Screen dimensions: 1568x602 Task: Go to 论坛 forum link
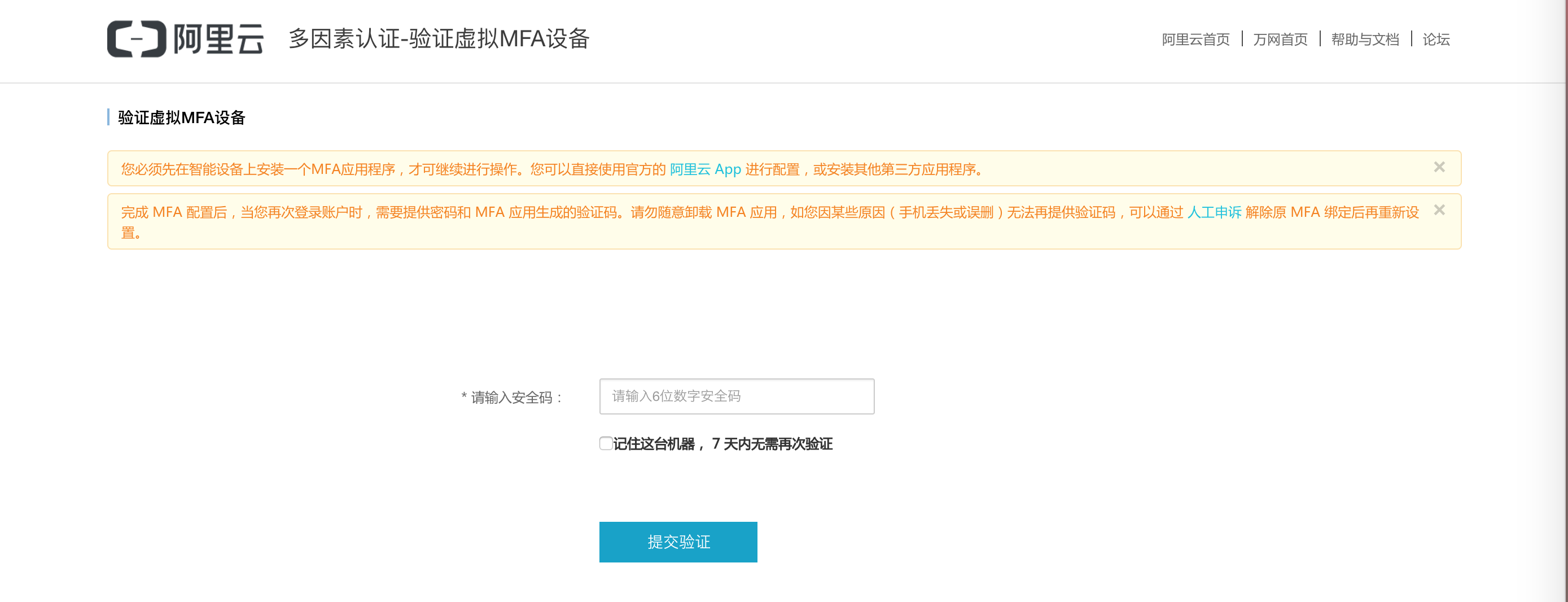pos(1436,40)
